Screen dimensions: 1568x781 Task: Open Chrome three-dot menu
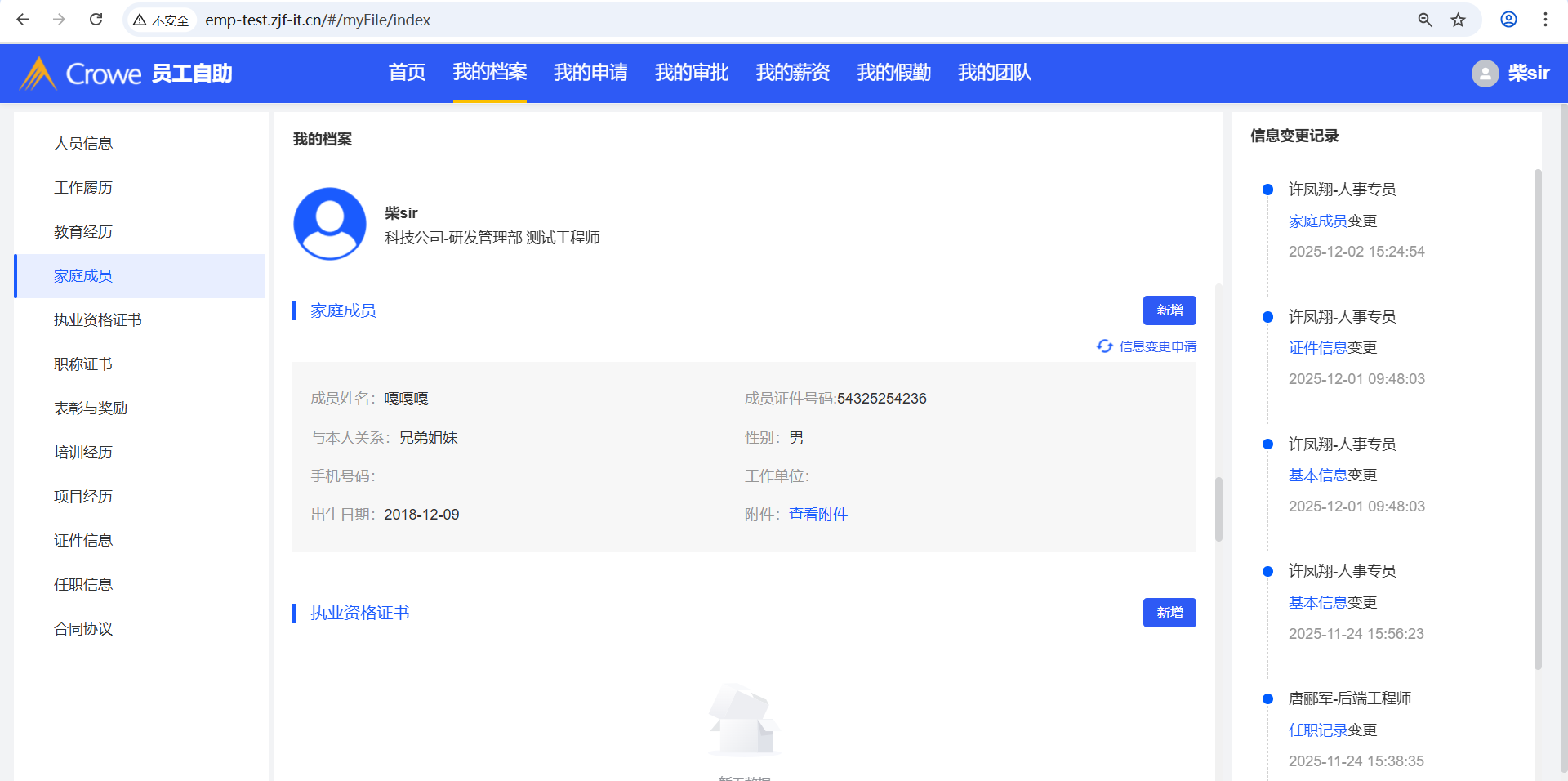click(1545, 20)
